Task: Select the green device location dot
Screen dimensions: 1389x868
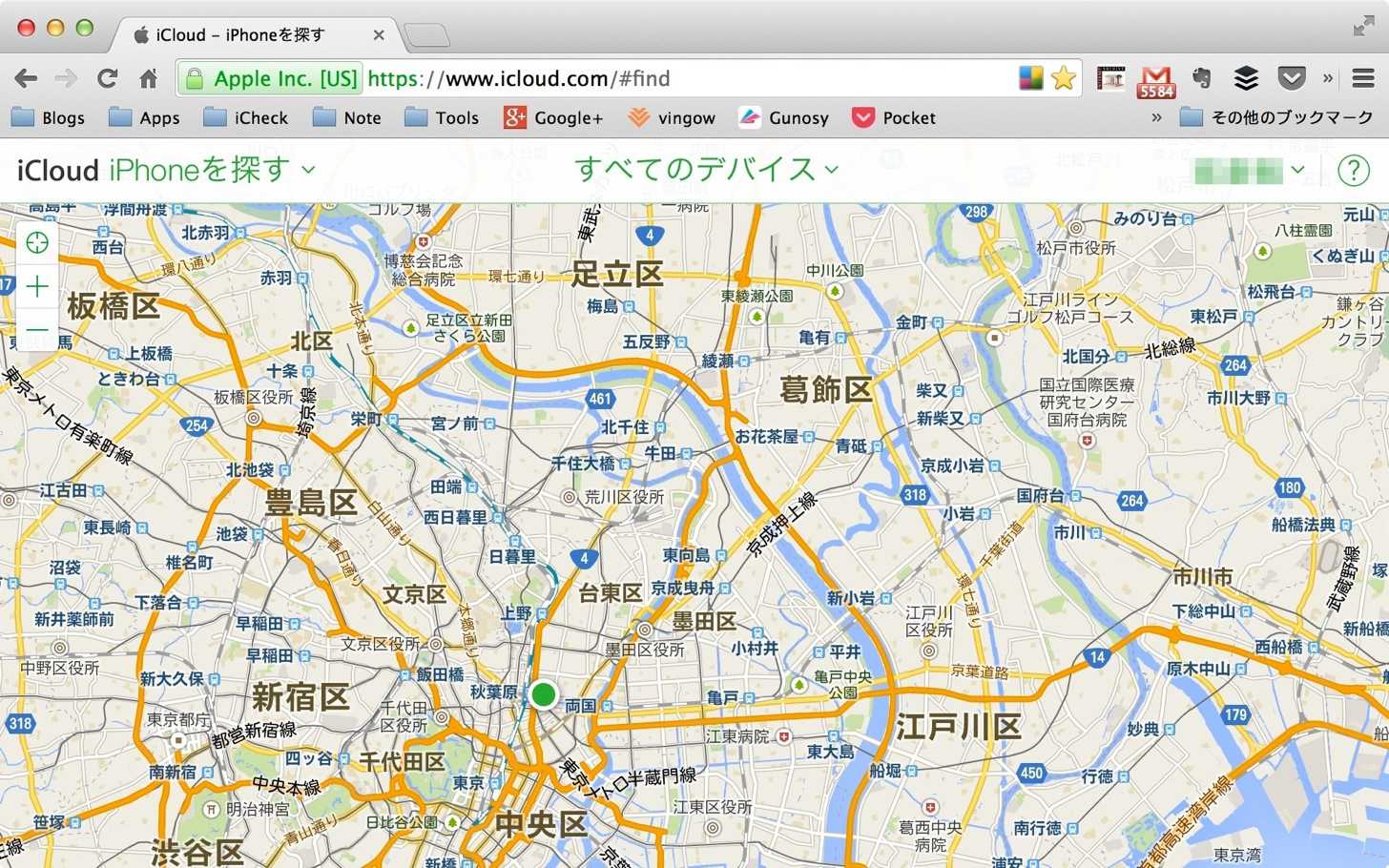Action: click(x=543, y=693)
